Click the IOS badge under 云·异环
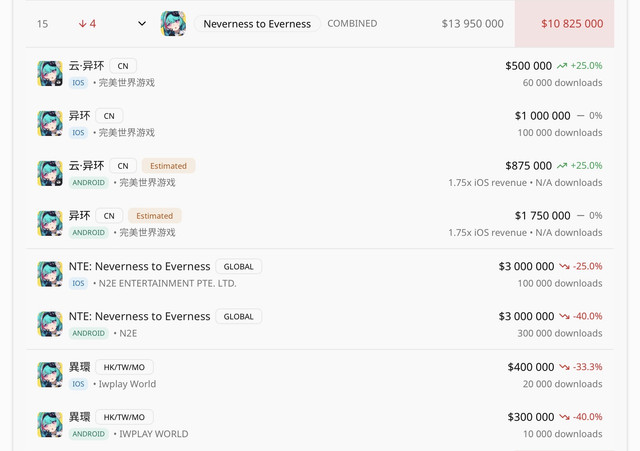The width and height of the screenshot is (640, 451). [x=78, y=83]
